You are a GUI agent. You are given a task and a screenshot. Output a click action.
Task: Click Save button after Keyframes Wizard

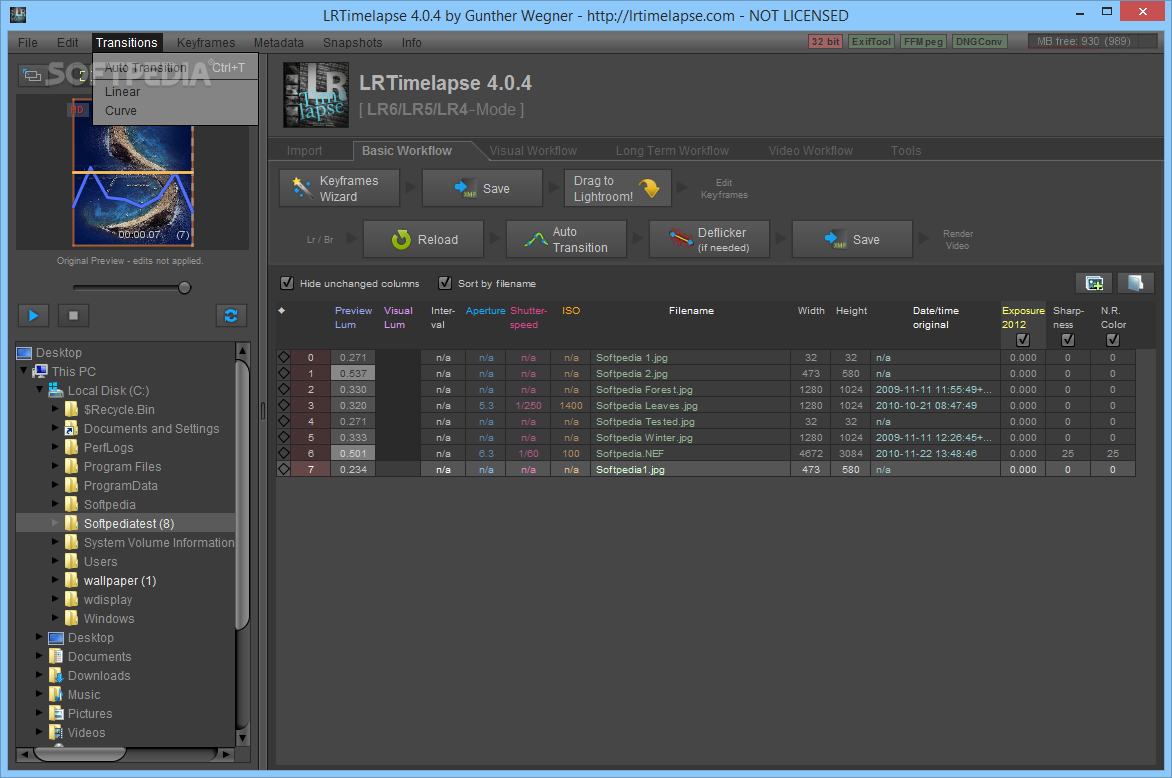482,188
